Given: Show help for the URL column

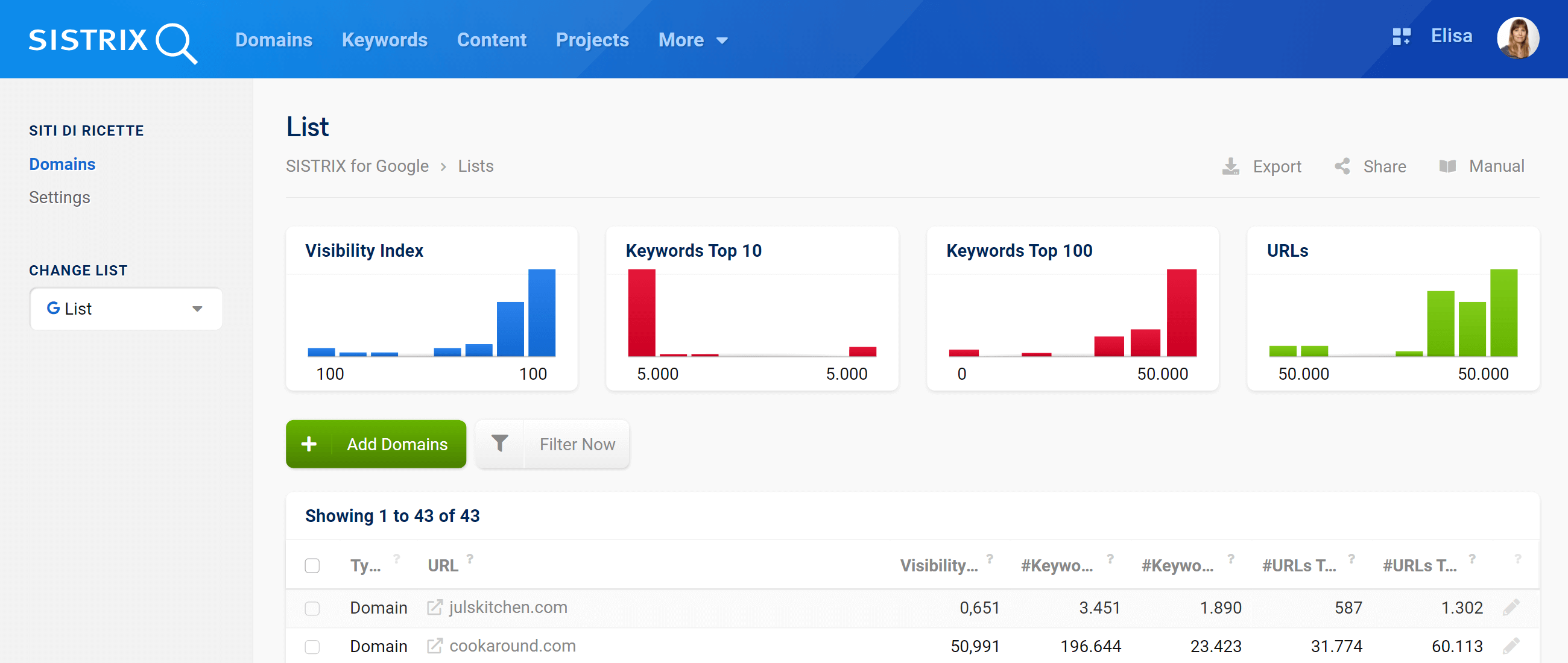Looking at the screenshot, I should coord(470,558).
